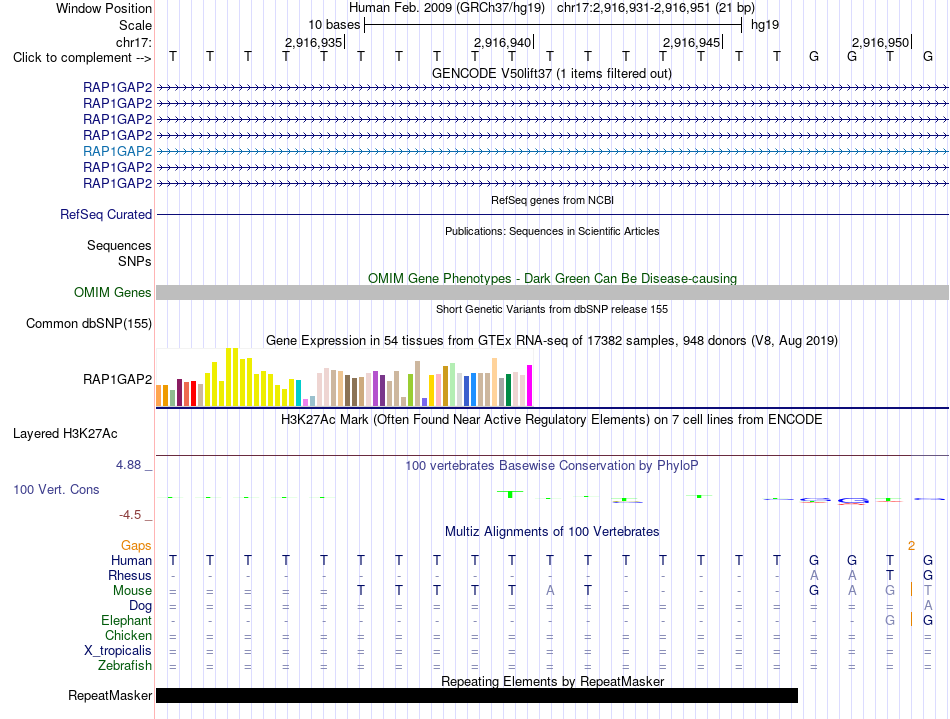Click the GTEx Gene Expression track title

coord(552,340)
